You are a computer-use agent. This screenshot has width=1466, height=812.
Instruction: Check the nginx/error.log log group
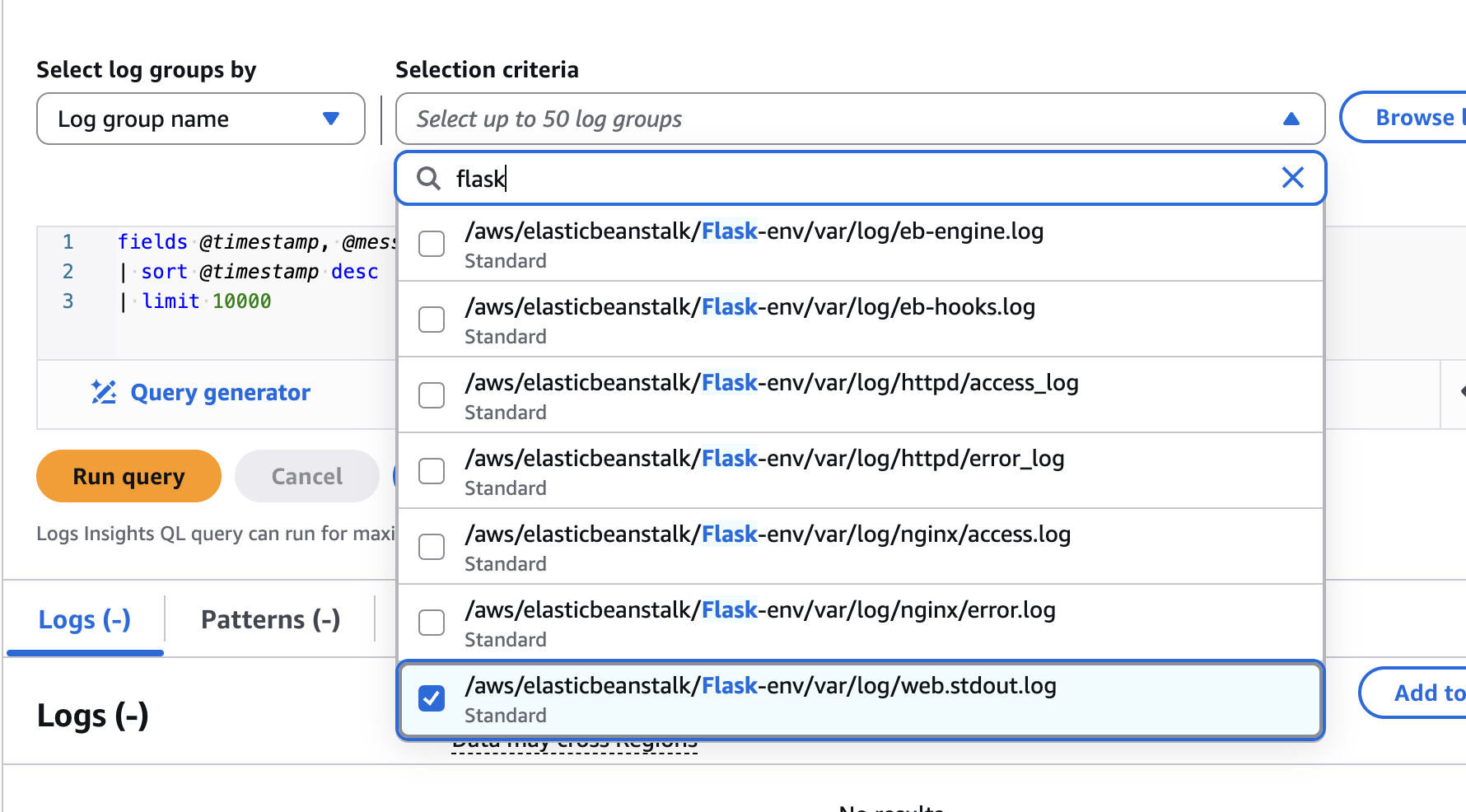coord(432,623)
